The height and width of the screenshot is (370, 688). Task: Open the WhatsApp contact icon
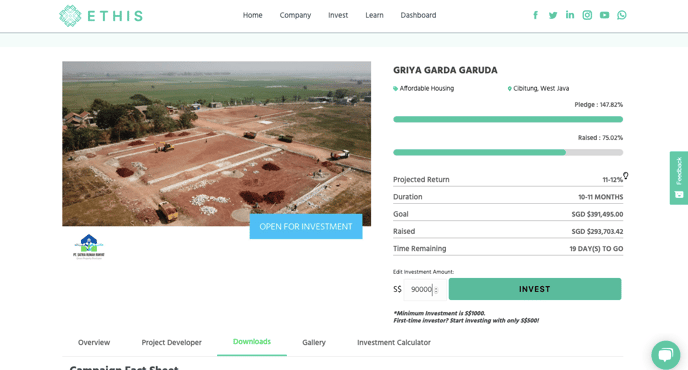click(x=622, y=15)
